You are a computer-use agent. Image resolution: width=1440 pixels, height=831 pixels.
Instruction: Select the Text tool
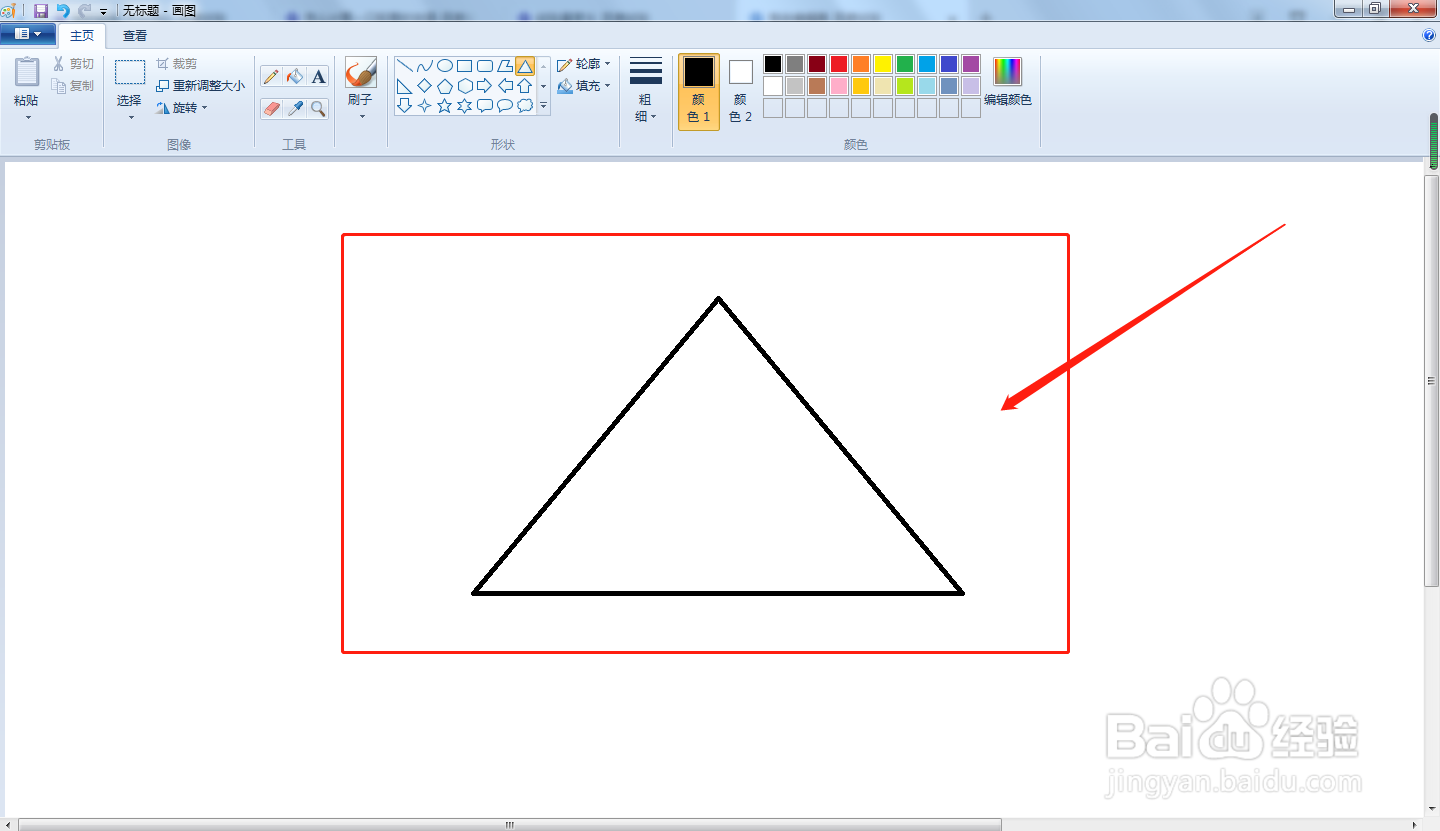tap(318, 76)
